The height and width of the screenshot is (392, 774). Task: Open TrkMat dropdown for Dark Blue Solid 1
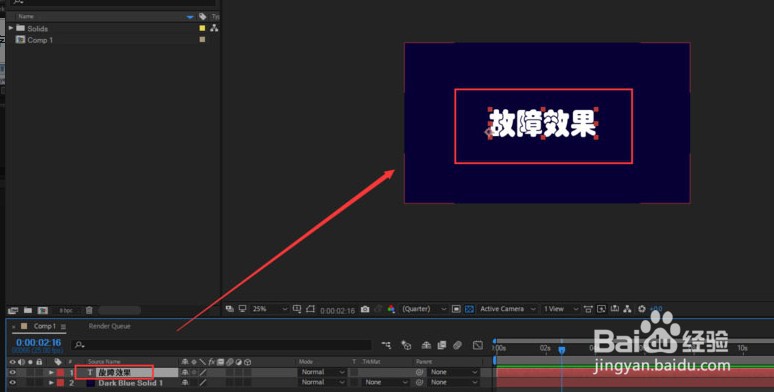387,383
